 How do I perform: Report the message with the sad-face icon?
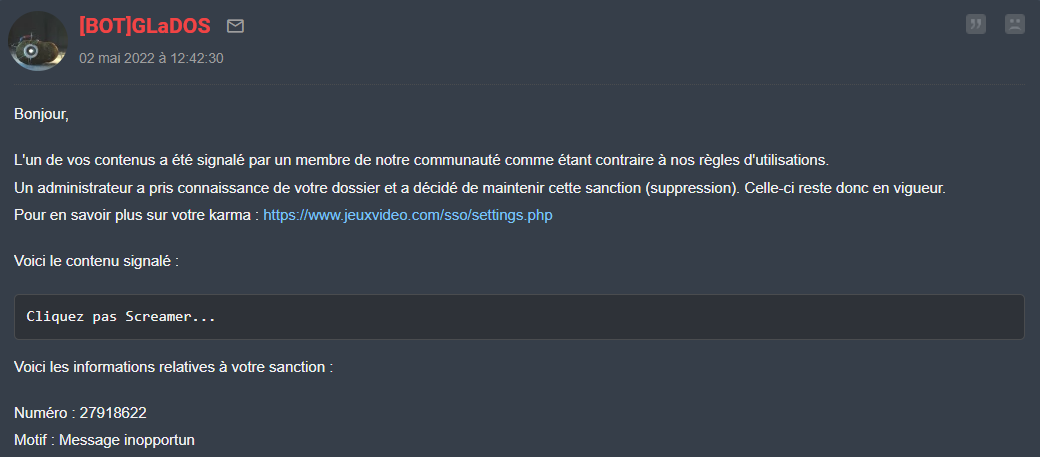(x=1014, y=25)
